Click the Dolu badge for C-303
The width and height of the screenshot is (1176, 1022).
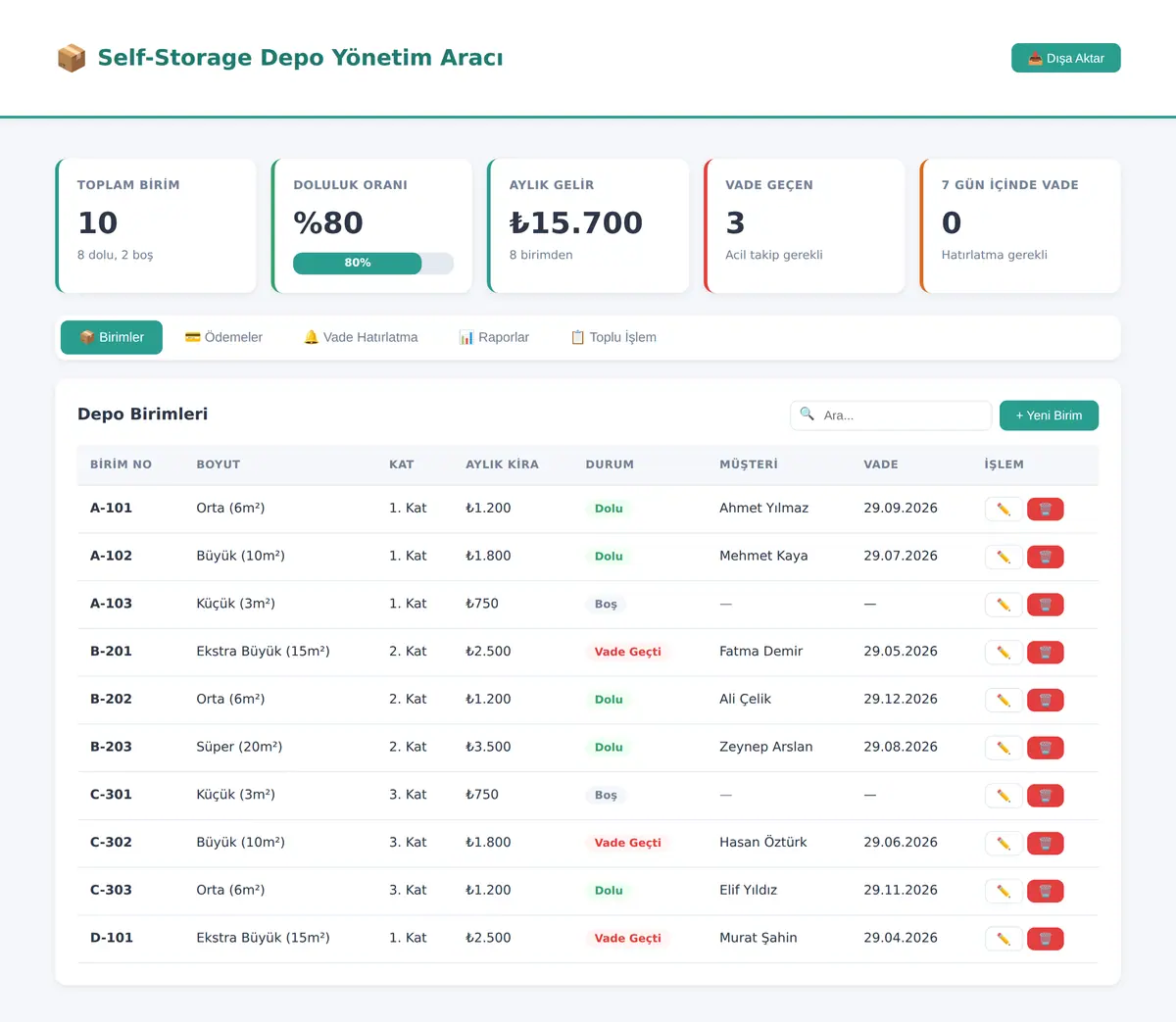pyautogui.click(x=609, y=891)
